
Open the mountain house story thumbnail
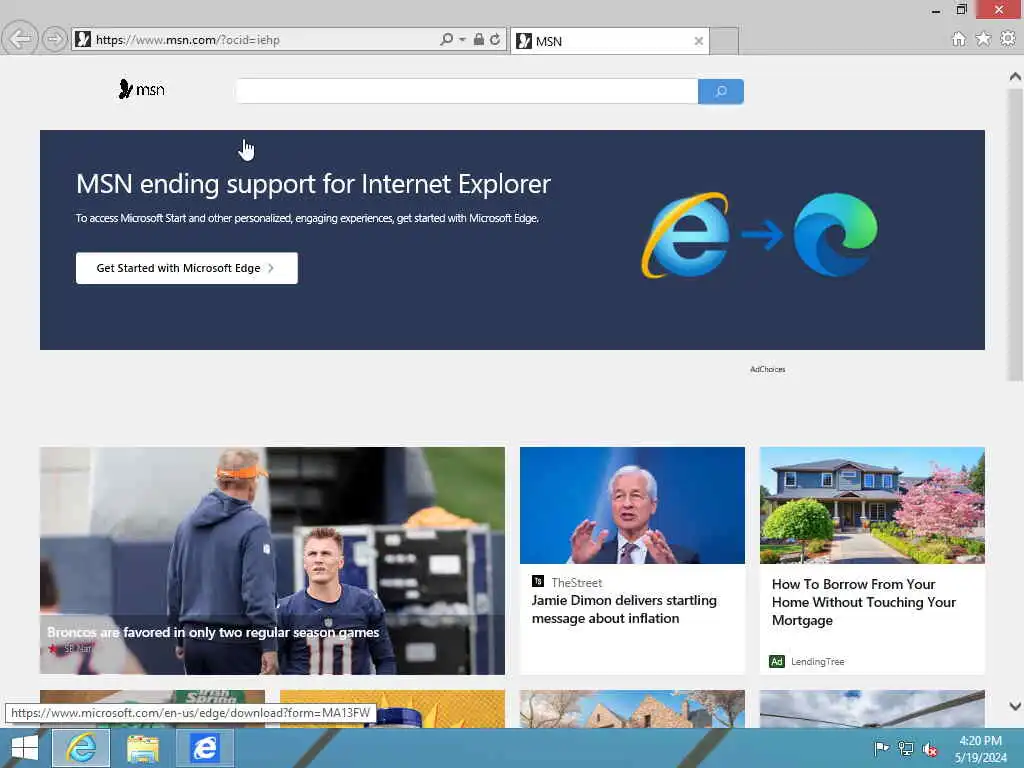pyautogui.click(x=632, y=709)
